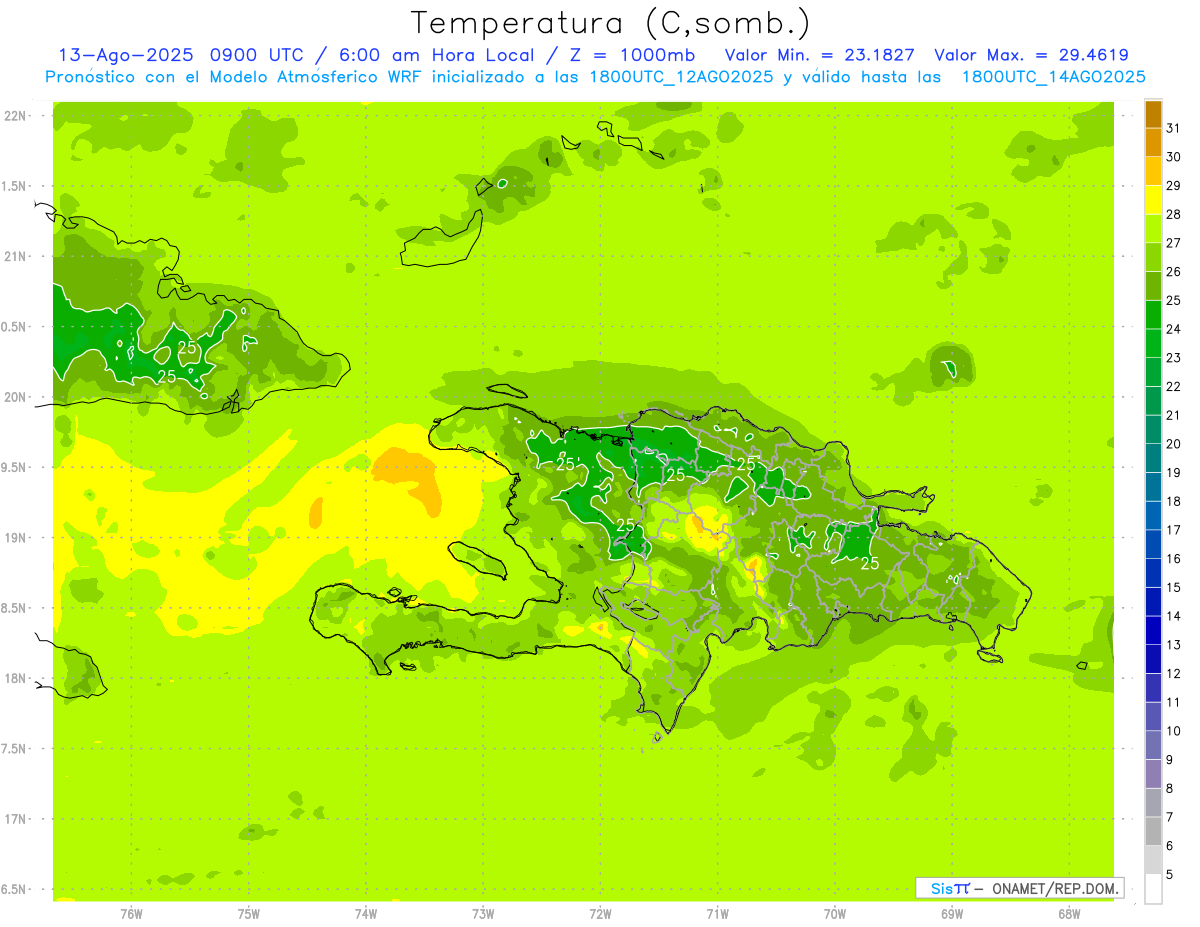Viewport: 1200px width, 927px height.
Task: Click the legend value "8"
Action: pos(1170,789)
